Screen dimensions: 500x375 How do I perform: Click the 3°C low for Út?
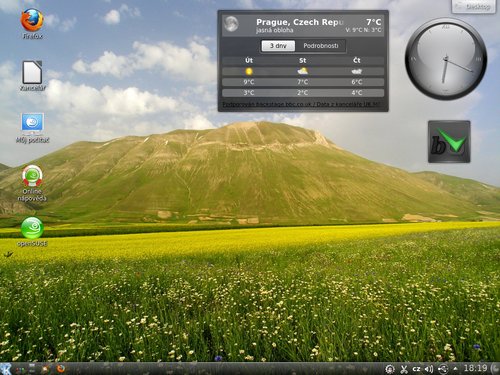tap(249, 93)
